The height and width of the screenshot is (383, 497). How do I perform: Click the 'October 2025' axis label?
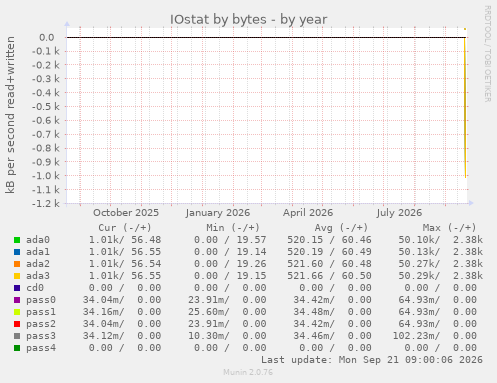point(126,213)
